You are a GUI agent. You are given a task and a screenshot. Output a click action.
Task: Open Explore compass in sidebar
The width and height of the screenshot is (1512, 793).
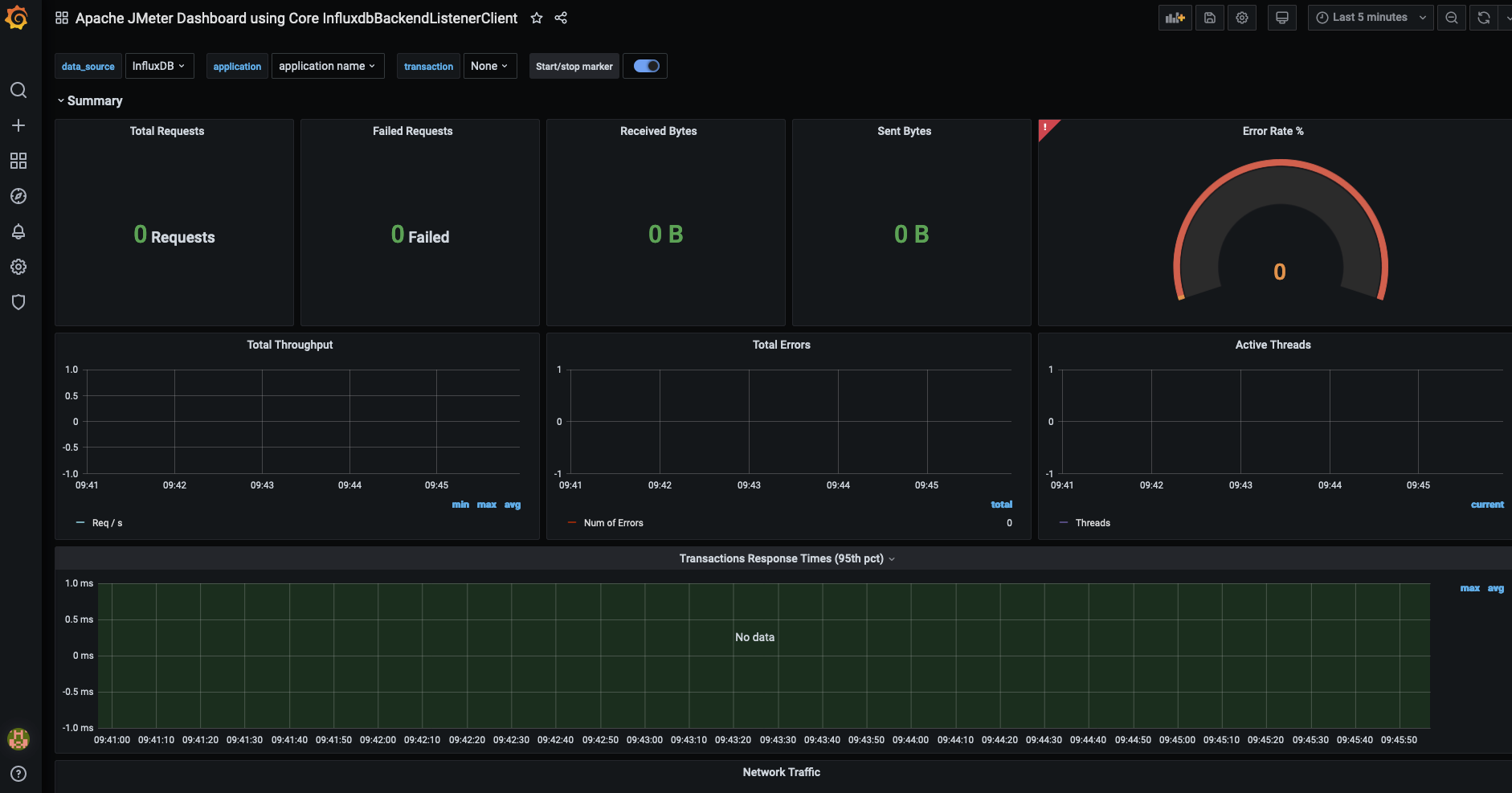18,196
